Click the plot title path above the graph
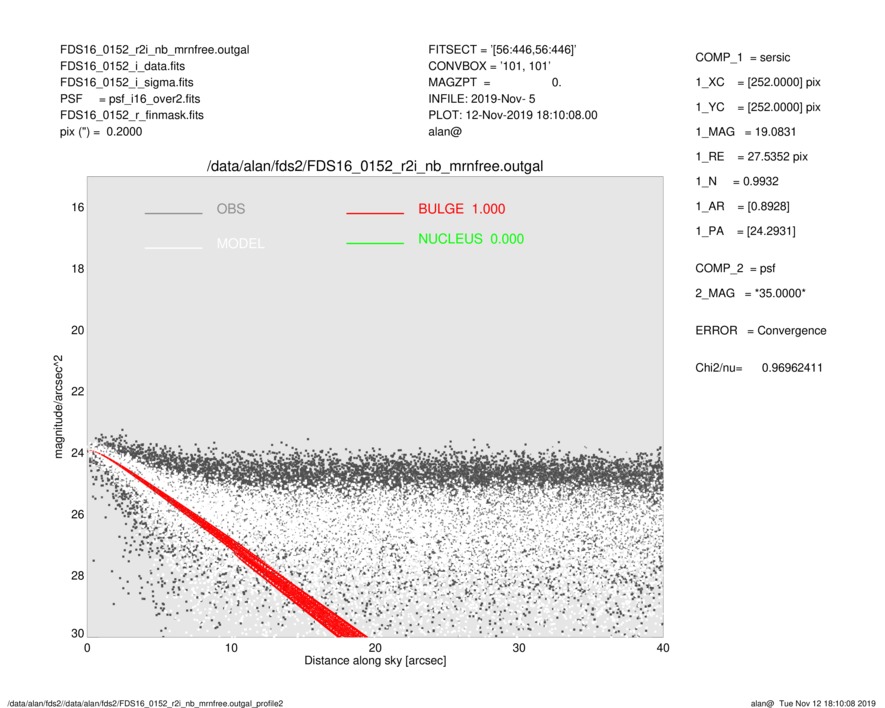The image size is (885, 708). coord(375,167)
